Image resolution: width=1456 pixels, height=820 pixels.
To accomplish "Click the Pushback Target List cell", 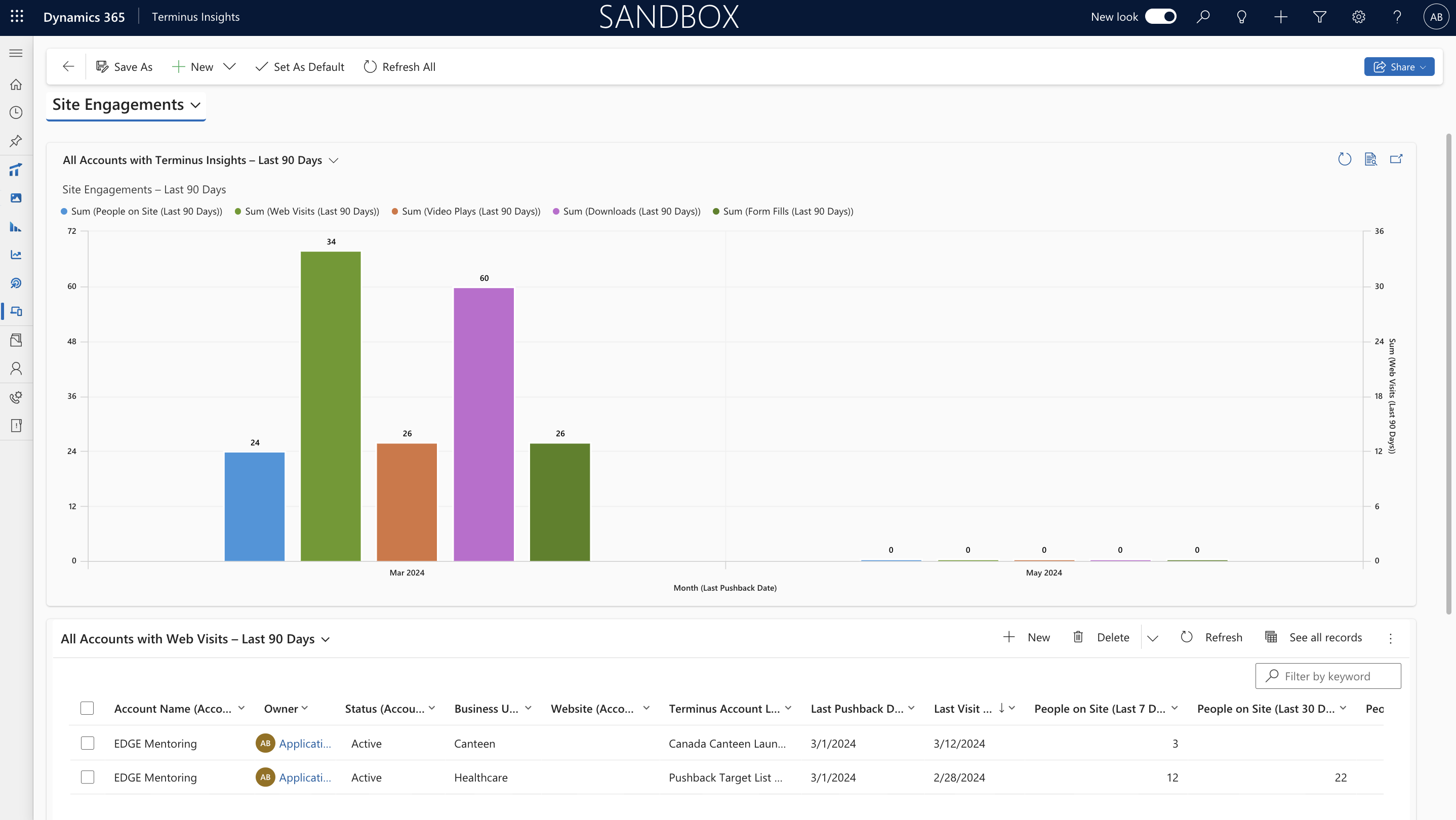I will [726, 777].
